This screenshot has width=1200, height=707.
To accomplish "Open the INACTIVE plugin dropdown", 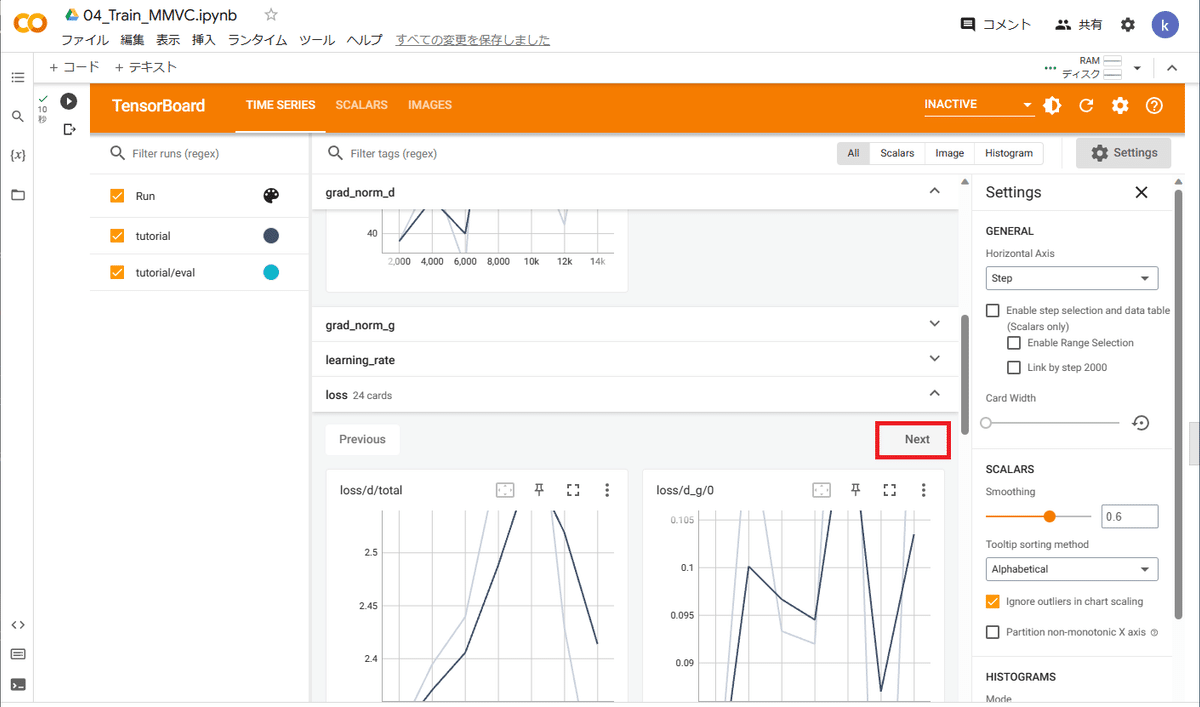I will pos(978,104).
